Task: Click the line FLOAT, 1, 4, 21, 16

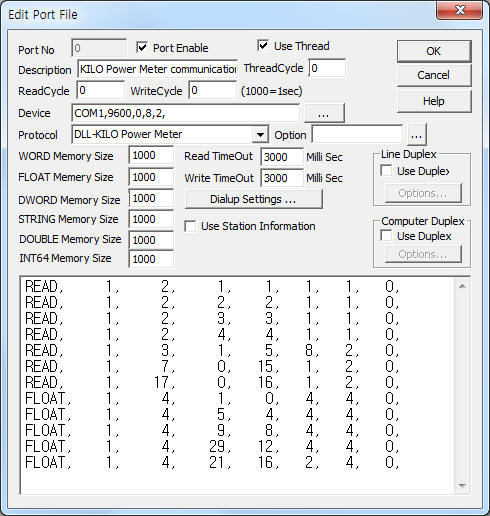Action: point(212,462)
